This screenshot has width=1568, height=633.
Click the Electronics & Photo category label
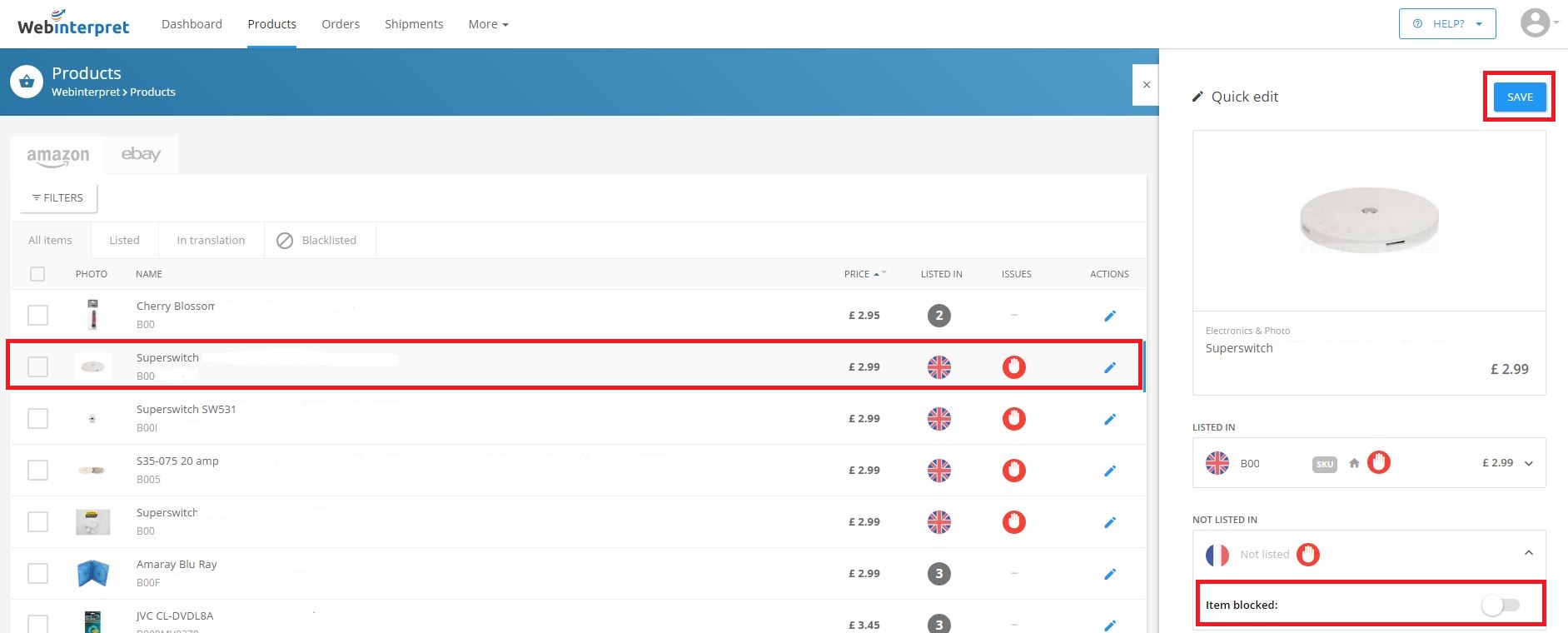pyautogui.click(x=1247, y=331)
